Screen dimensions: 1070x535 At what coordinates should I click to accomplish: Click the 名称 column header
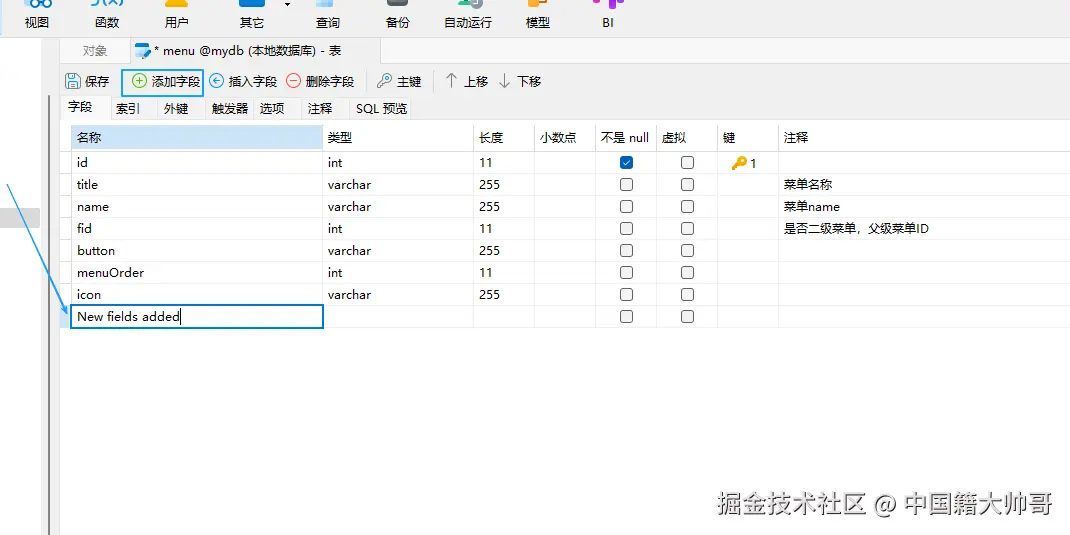coord(197,138)
